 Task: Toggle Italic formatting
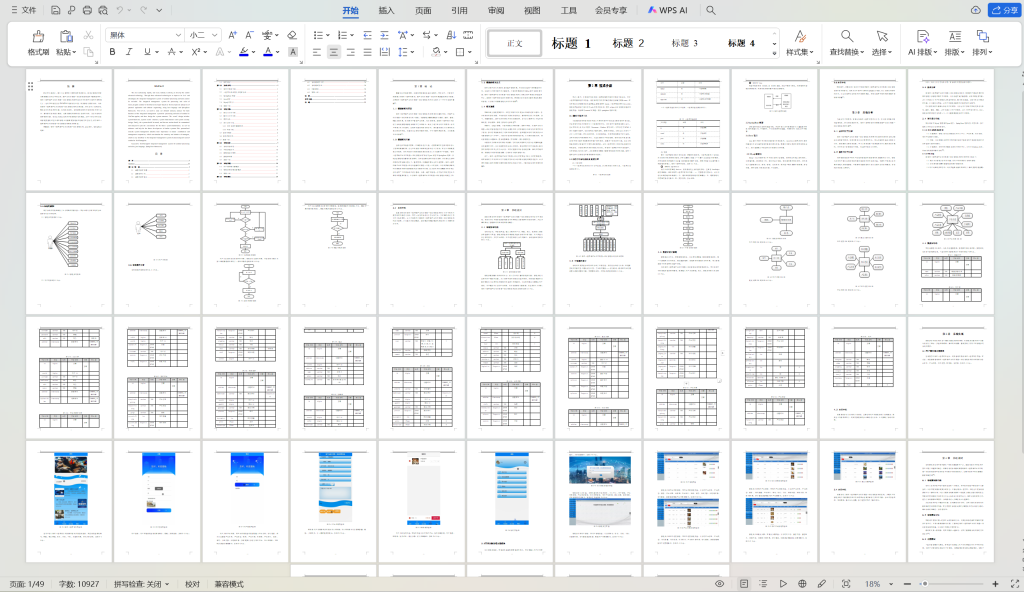129,52
